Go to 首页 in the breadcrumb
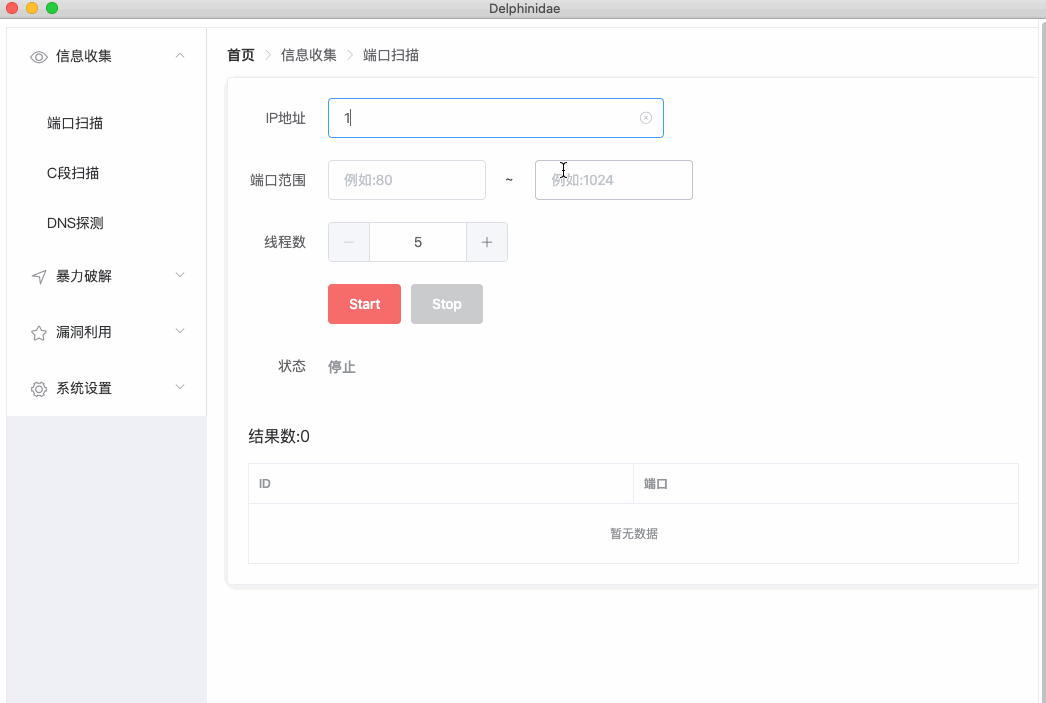 241,55
